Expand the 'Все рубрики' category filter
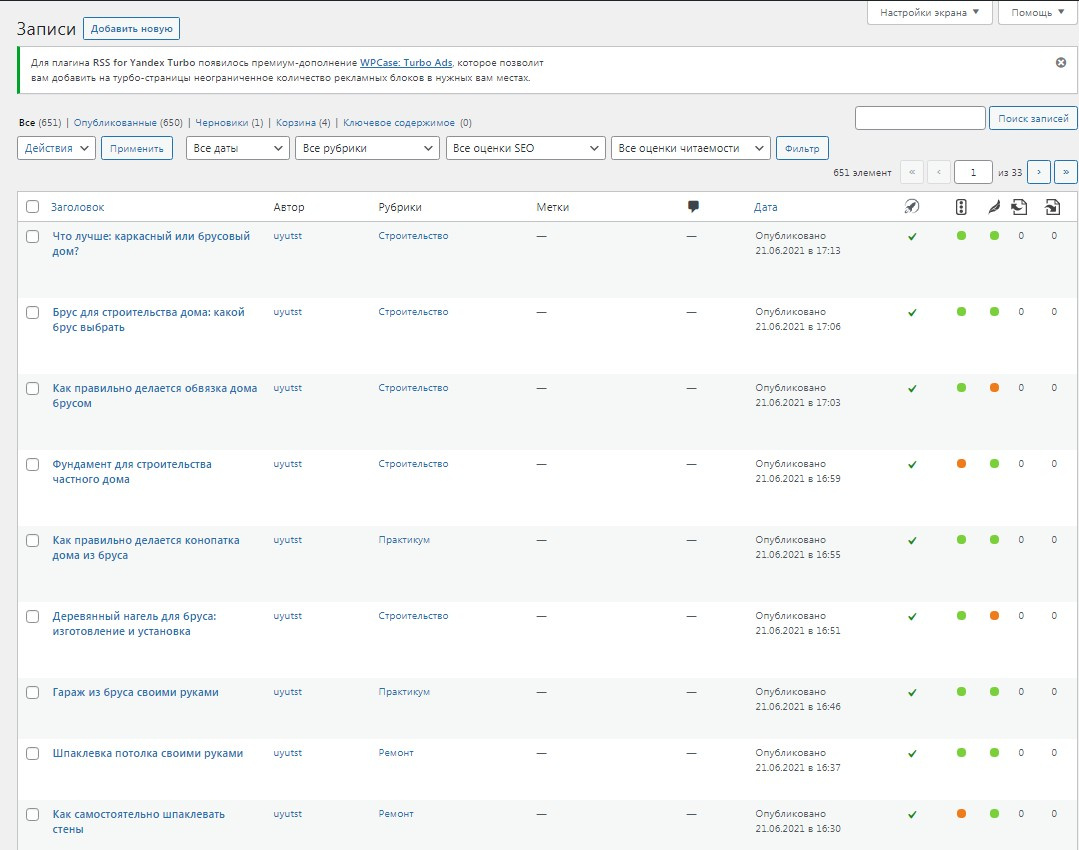This screenshot has width=1079, height=850. pos(367,148)
